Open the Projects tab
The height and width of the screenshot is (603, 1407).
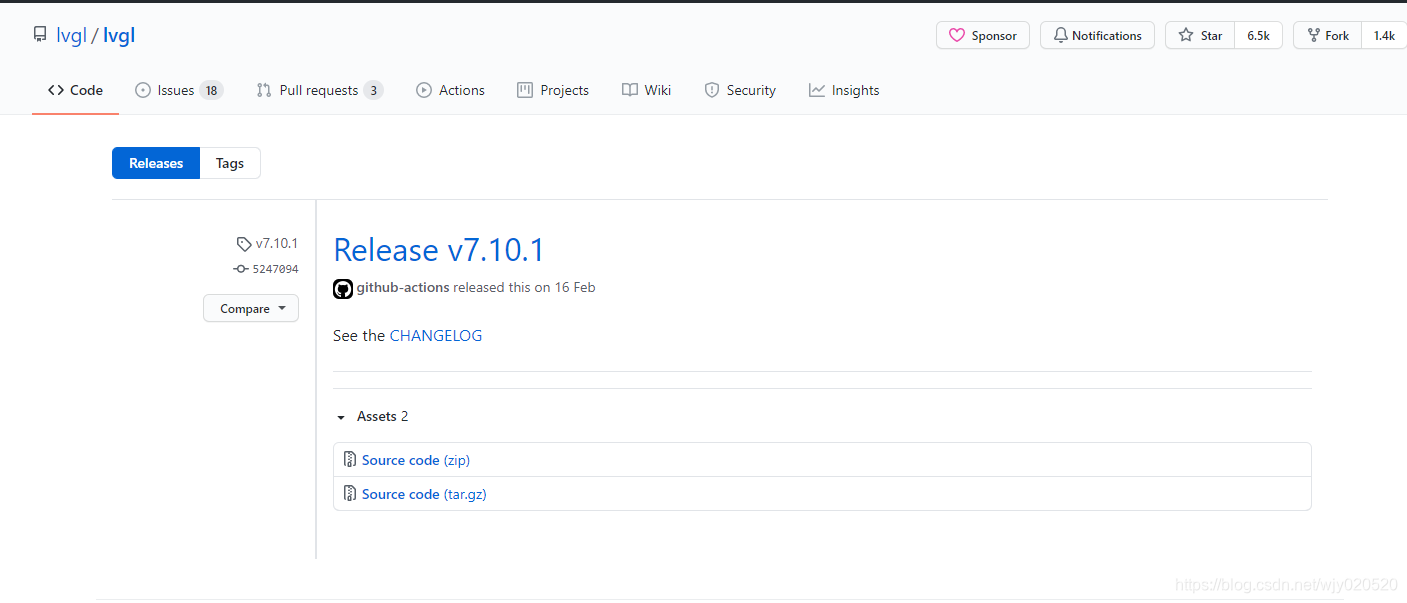pos(553,90)
